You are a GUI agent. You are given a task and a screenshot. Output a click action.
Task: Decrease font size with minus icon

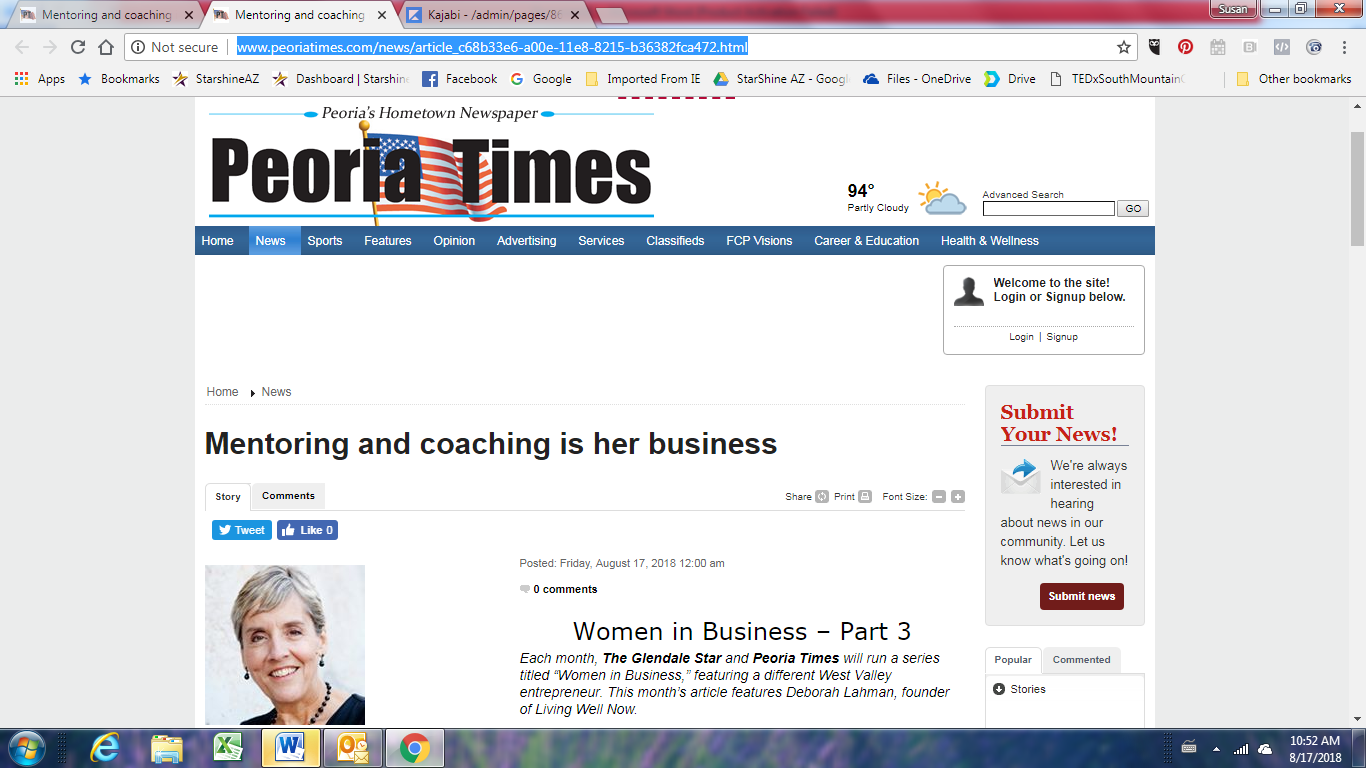(939, 497)
